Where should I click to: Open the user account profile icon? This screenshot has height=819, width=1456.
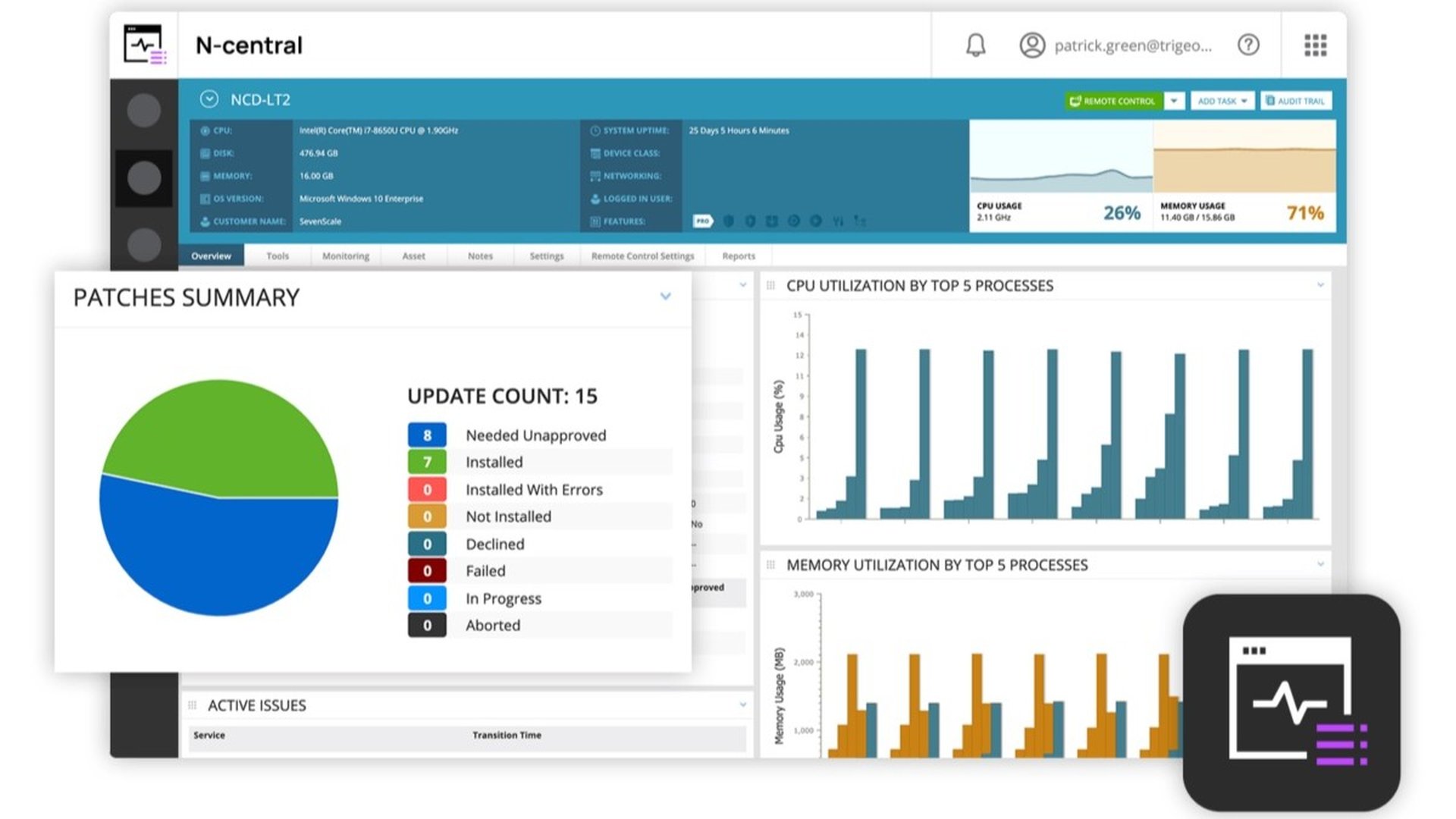[1032, 45]
